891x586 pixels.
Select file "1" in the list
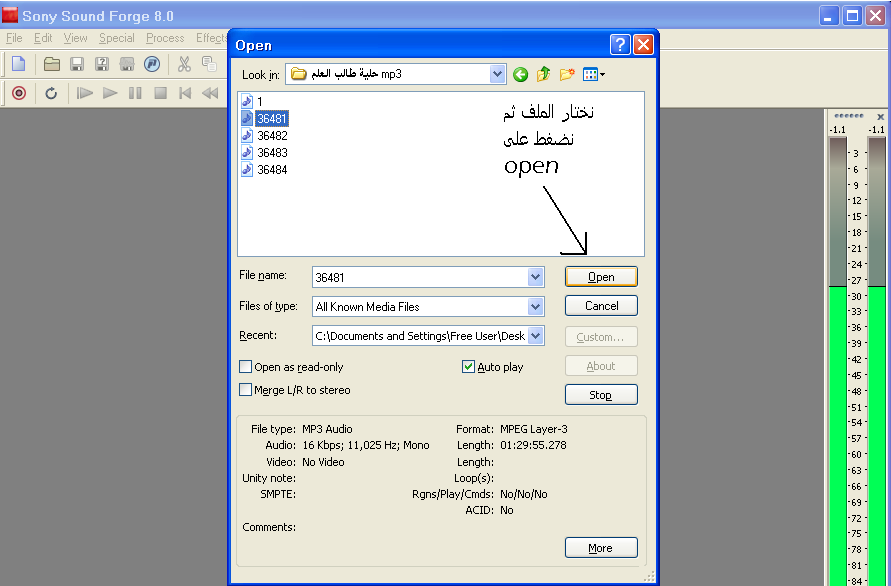(260, 102)
